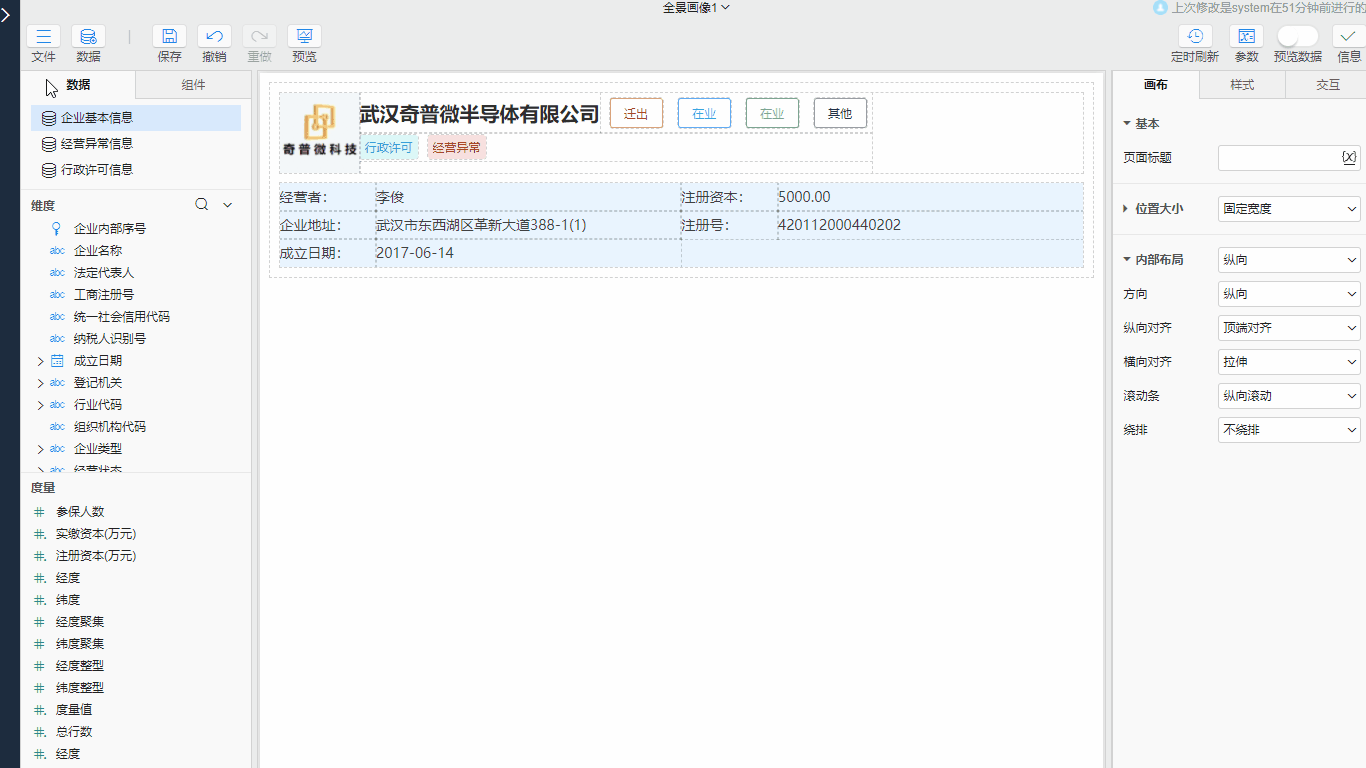1366x768 pixels.
Task: Open the 固定宽度 dropdown
Action: point(1289,209)
